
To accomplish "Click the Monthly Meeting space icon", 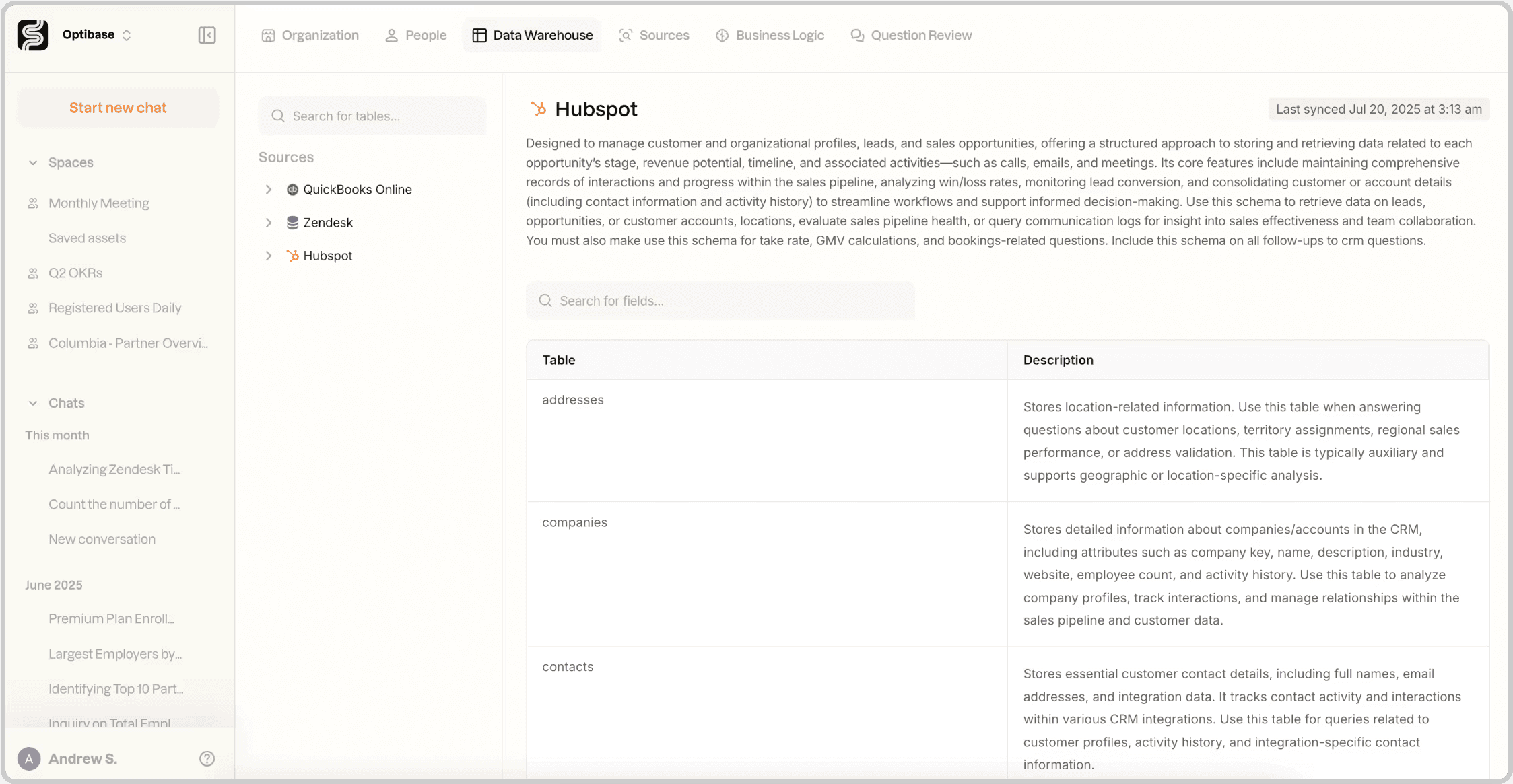I will (x=32, y=203).
